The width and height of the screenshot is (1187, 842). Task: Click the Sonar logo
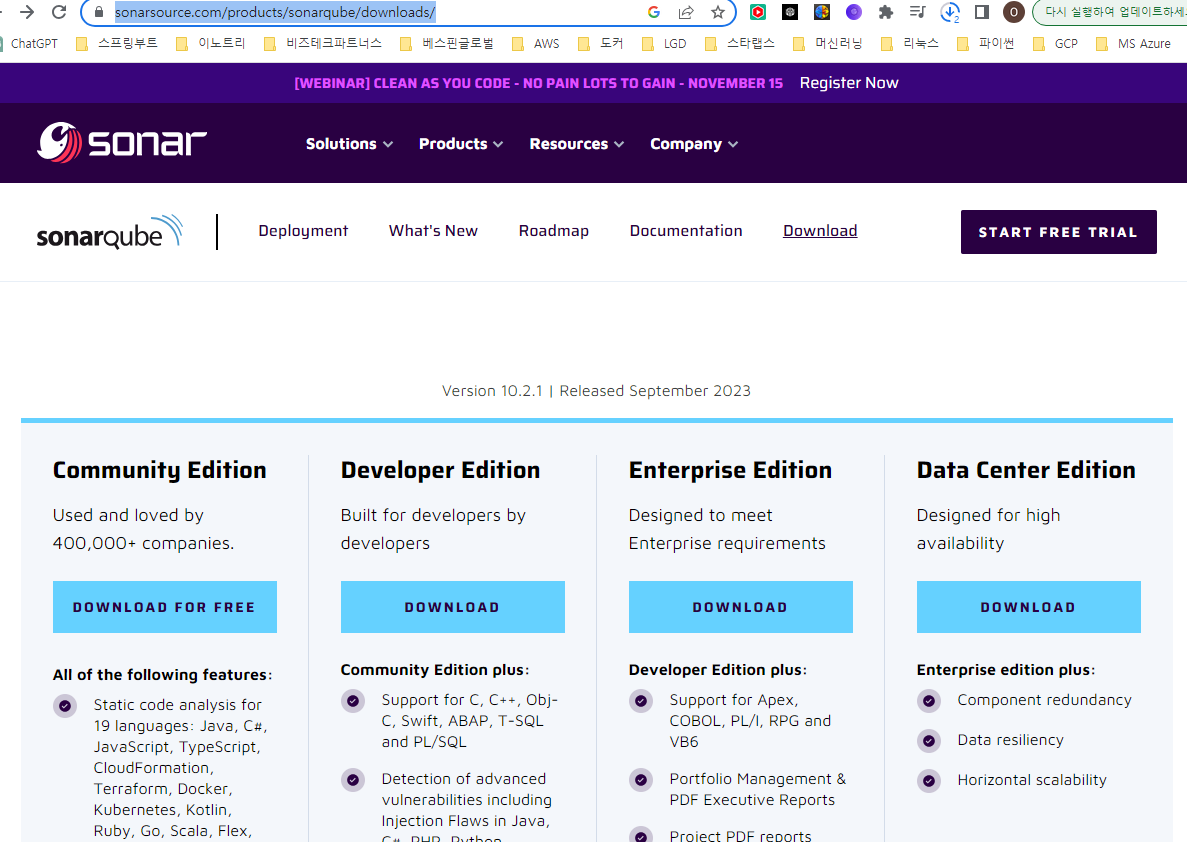(122, 142)
